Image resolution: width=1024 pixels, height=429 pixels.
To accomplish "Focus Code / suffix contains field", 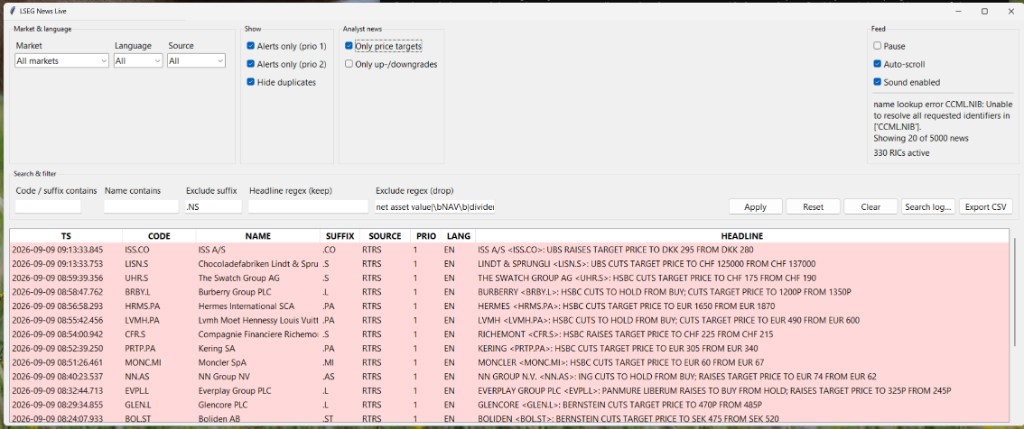I will tap(48, 207).
